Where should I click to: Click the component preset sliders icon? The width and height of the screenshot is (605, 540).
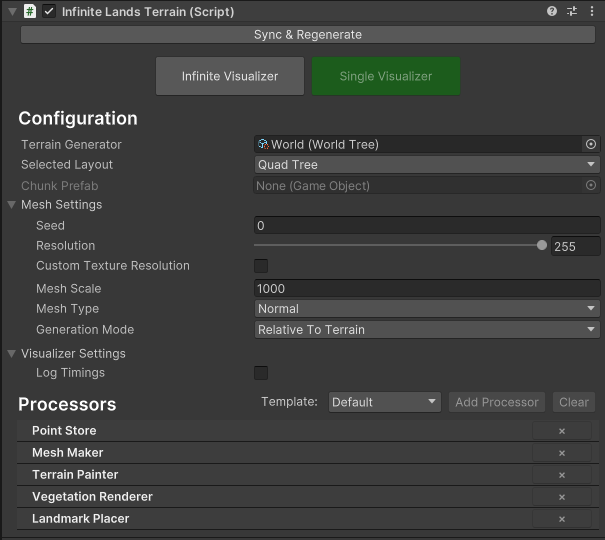[572, 11]
